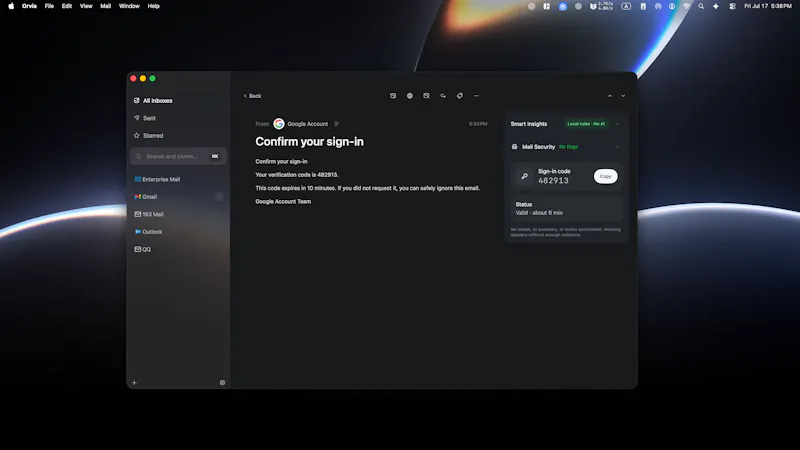Focus the Search and command field
Viewport: 800px width, 450px height.
[178, 156]
